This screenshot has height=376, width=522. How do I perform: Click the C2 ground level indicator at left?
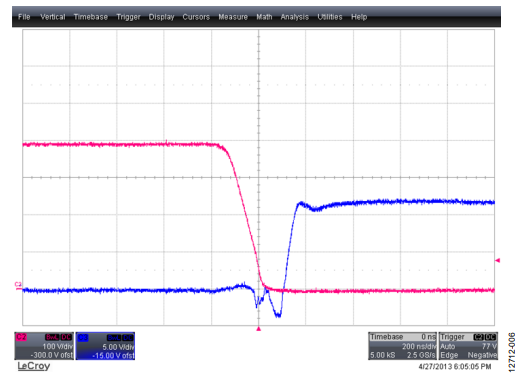tap(18, 286)
